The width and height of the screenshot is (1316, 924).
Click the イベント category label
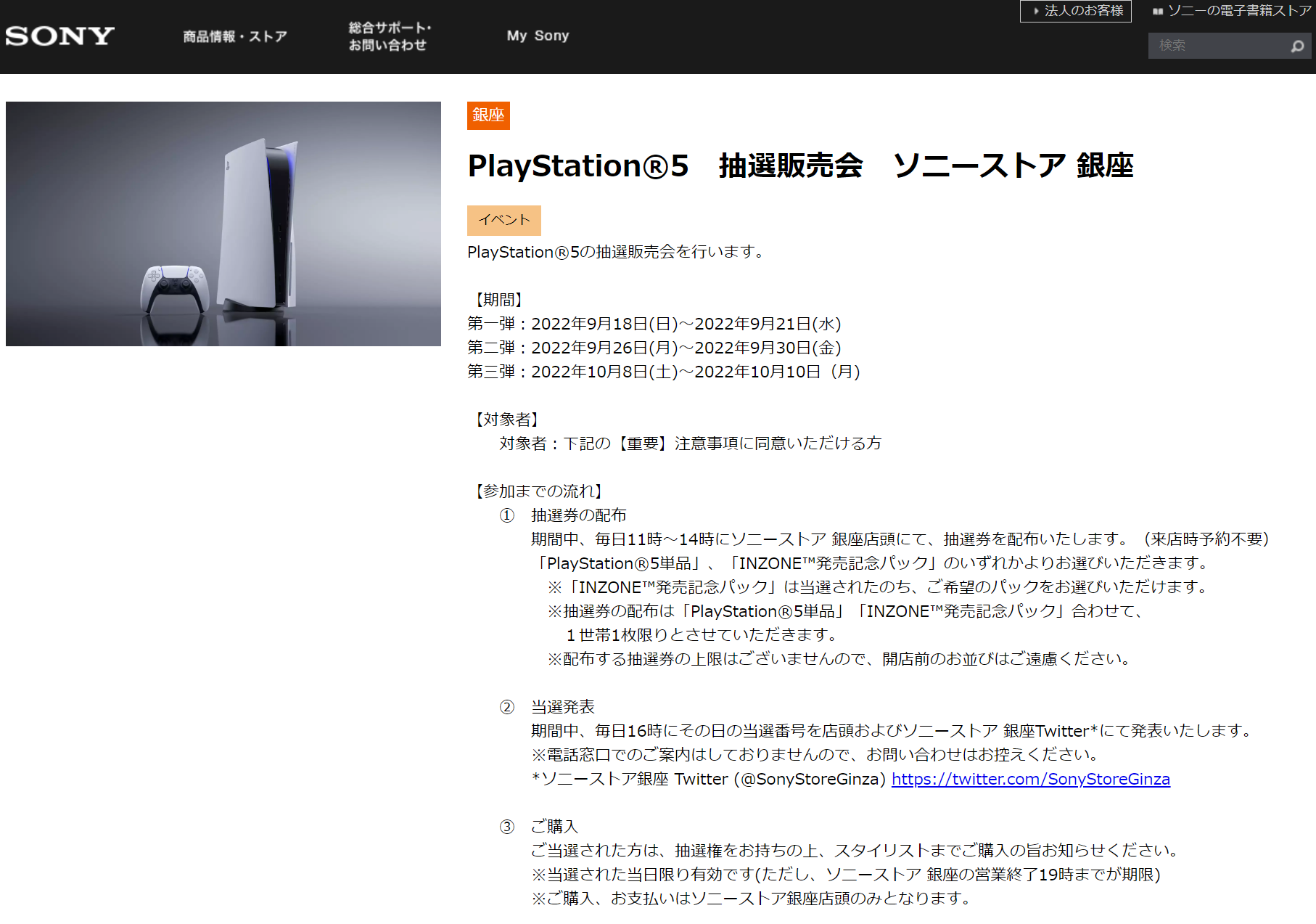coord(504,220)
